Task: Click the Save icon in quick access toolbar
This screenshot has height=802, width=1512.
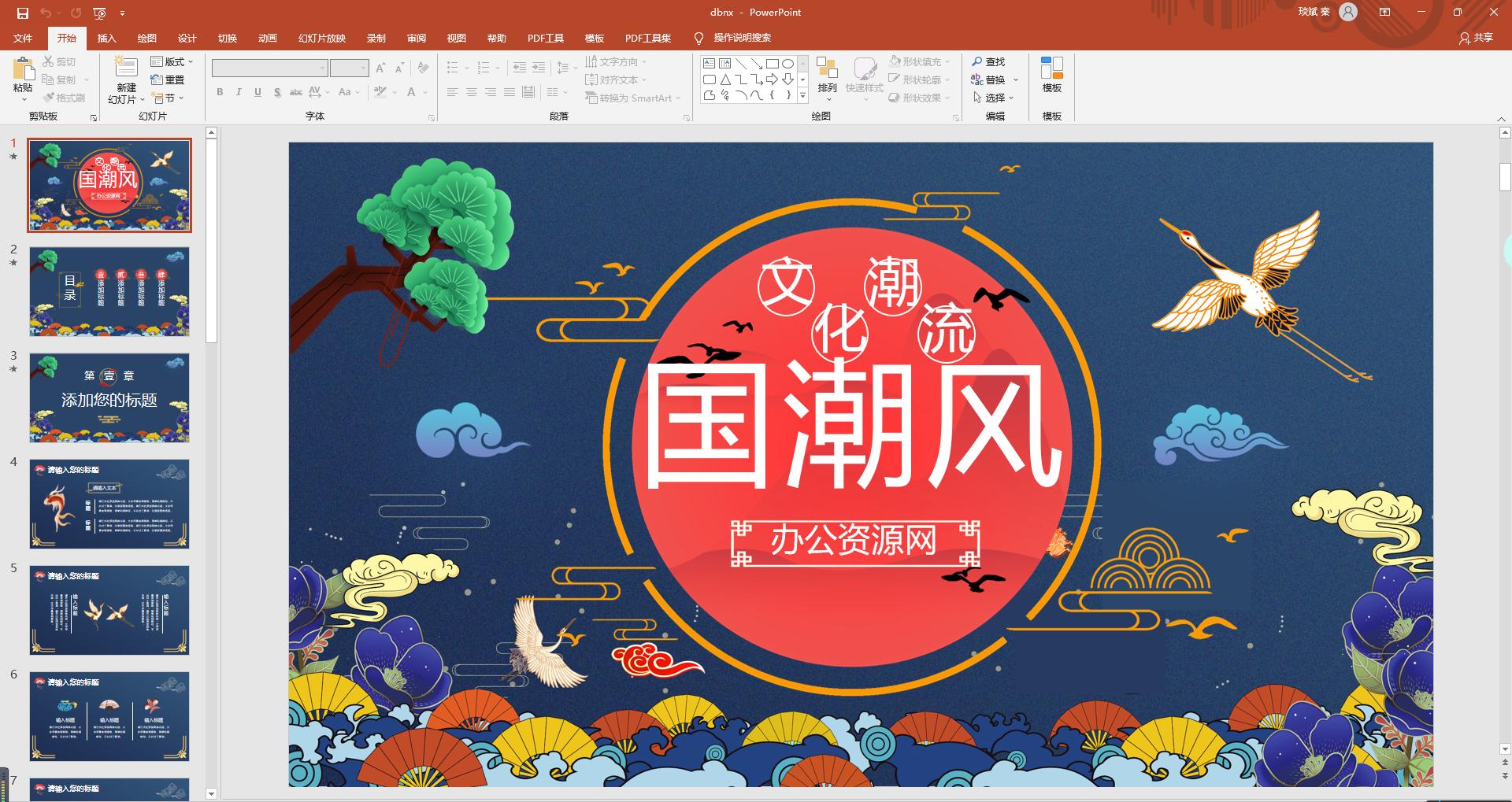Action: (x=23, y=13)
